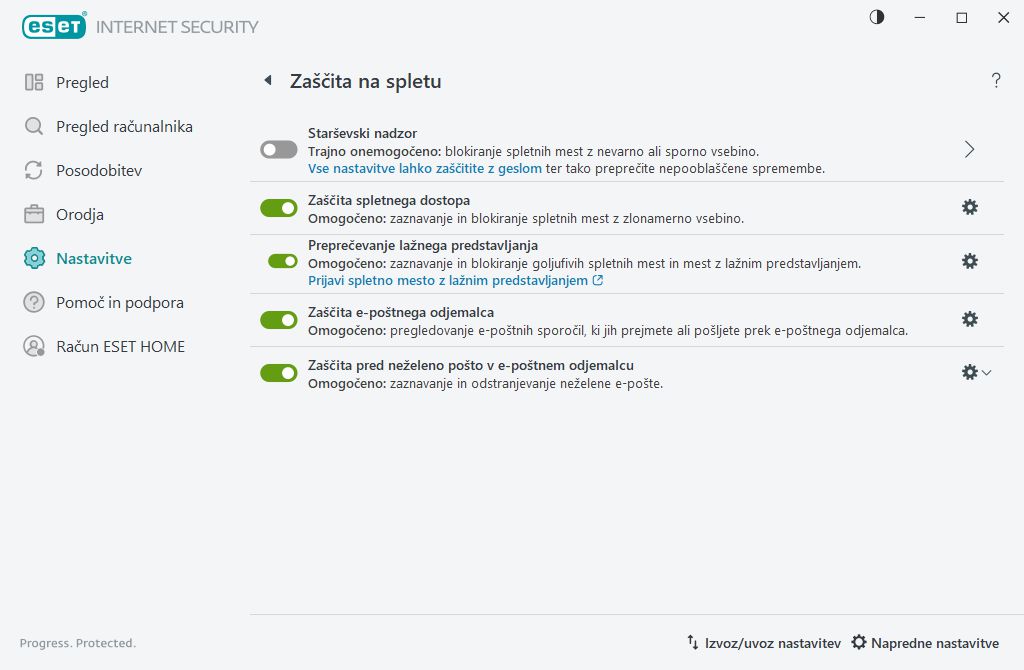
Task: Open the Pomoč in podpora section
Action: (119, 302)
